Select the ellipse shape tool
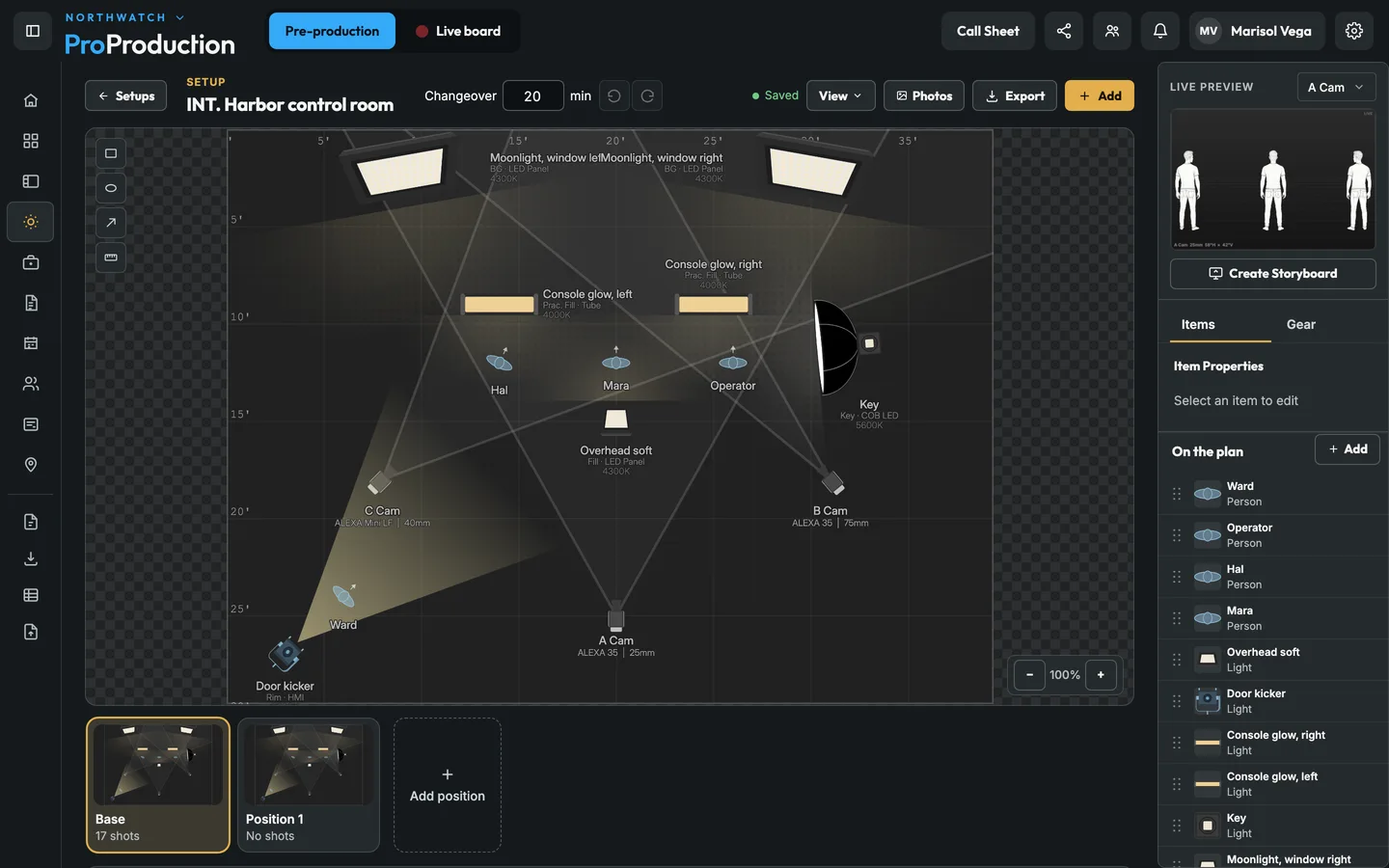The height and width of the screenshot is (868, 1389). click(x=111, y=188)
